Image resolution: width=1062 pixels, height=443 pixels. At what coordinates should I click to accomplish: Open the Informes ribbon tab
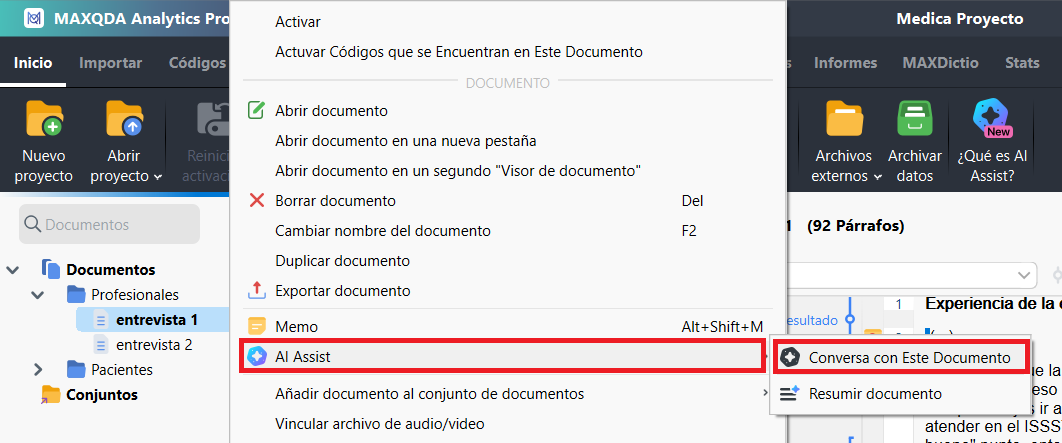(x=845, y=62)
